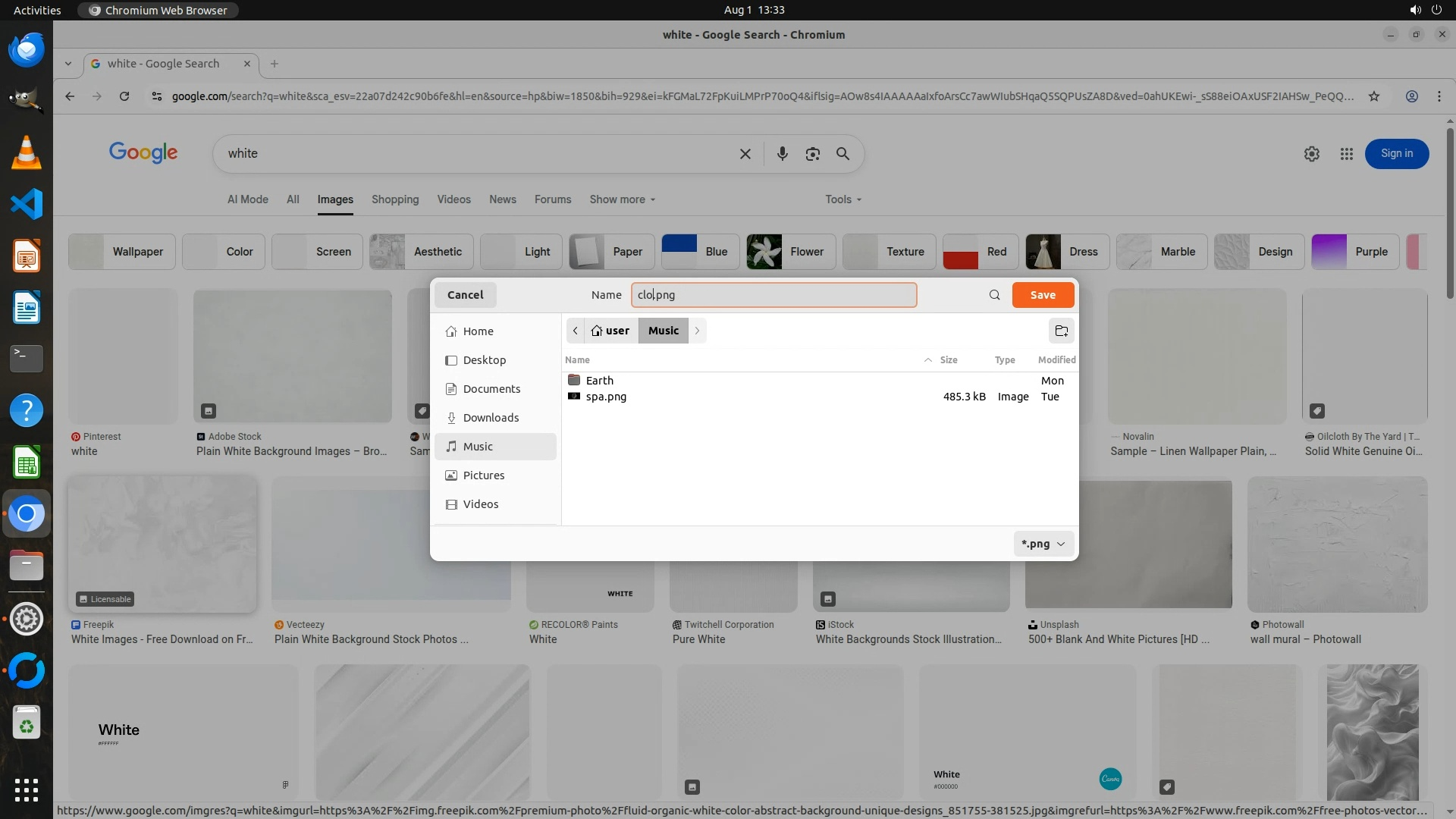Go to previous path with back chevron
1456x819 pixels.
(576, 331)
